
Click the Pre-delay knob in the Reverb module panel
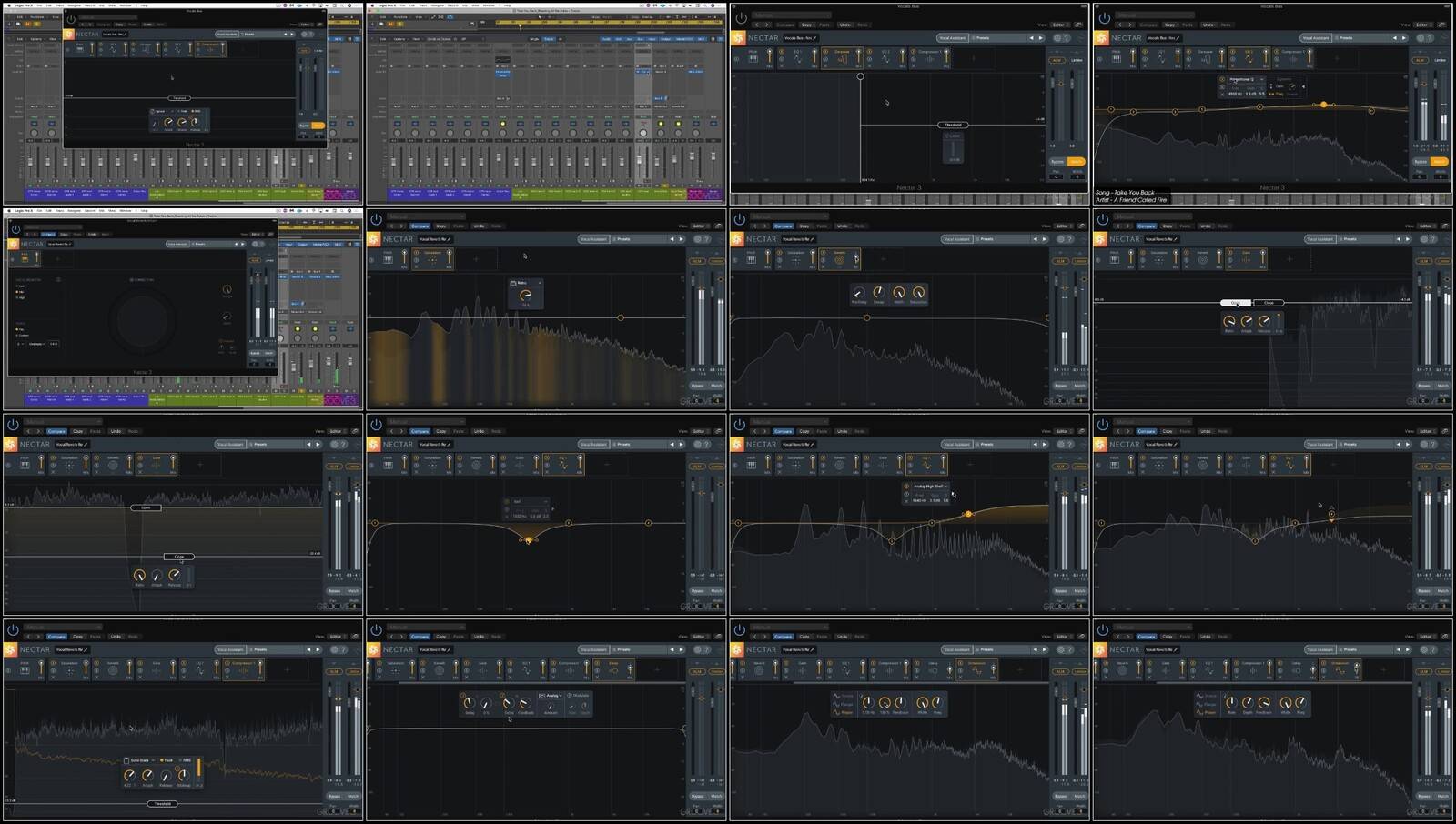coord(858,293)
